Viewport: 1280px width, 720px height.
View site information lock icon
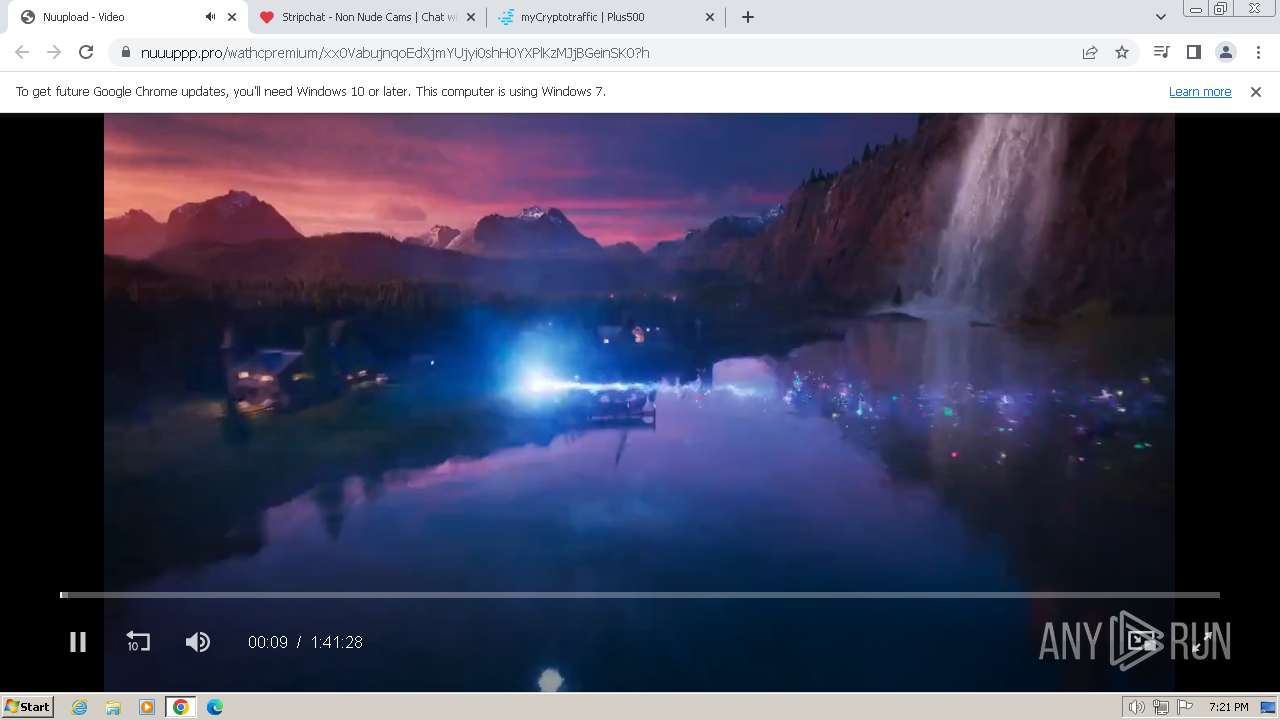[x=125, y=52]
